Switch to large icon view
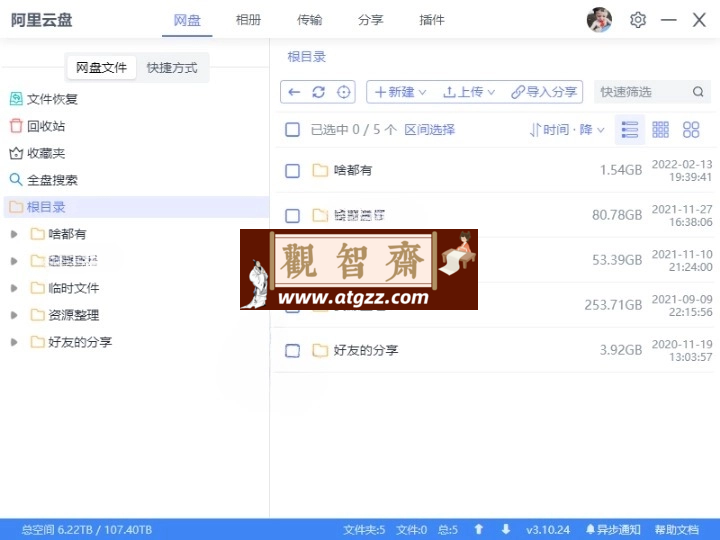This screenshot has width=720, height=540. pos(691,130)
